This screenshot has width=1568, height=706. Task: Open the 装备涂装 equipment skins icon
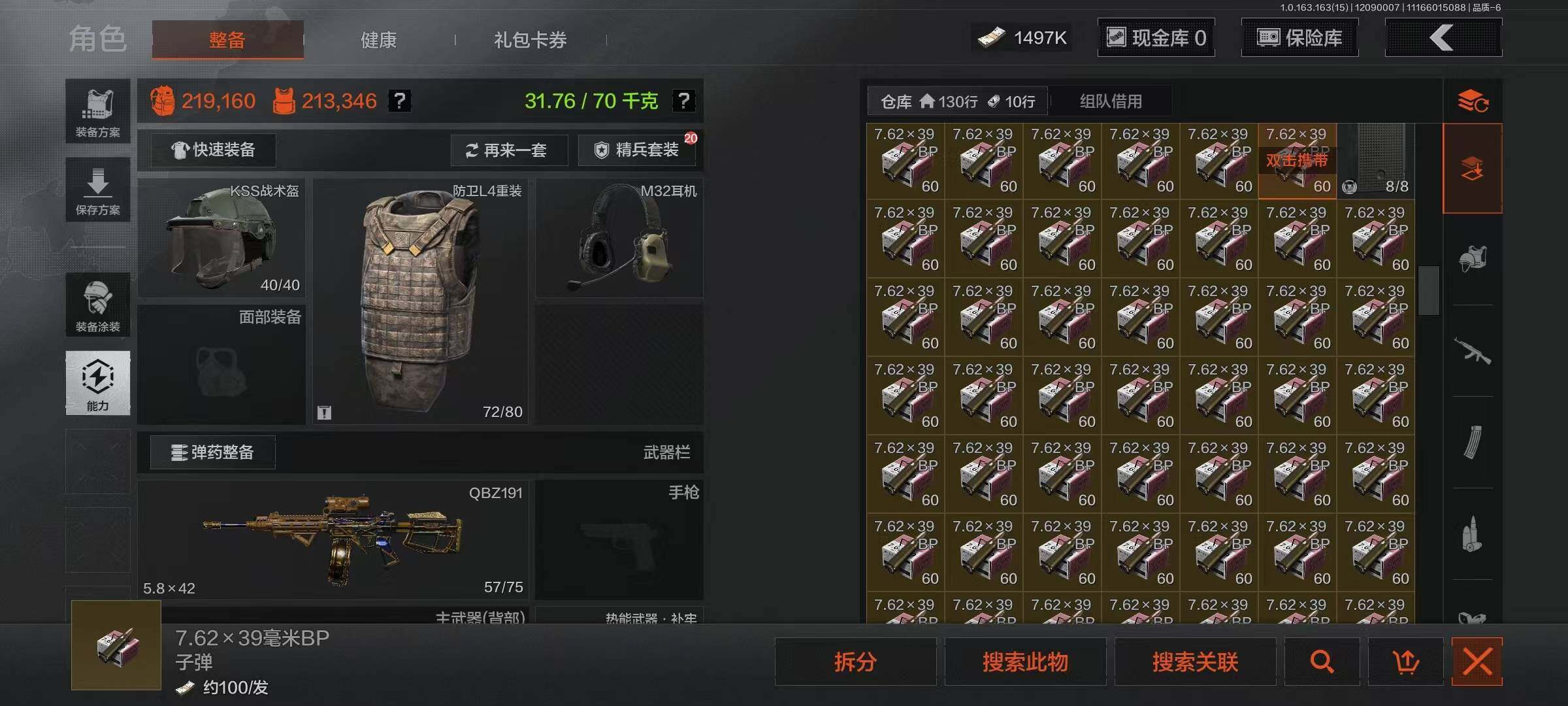coord(97,305)
